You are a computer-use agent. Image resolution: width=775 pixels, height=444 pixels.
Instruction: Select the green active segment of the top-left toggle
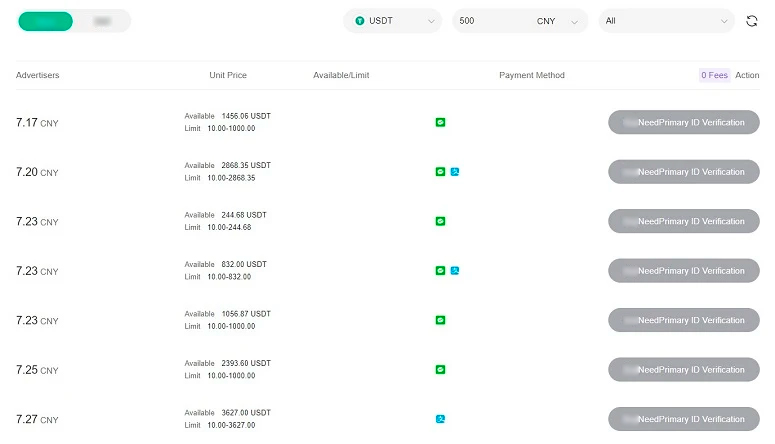(45, 21)
